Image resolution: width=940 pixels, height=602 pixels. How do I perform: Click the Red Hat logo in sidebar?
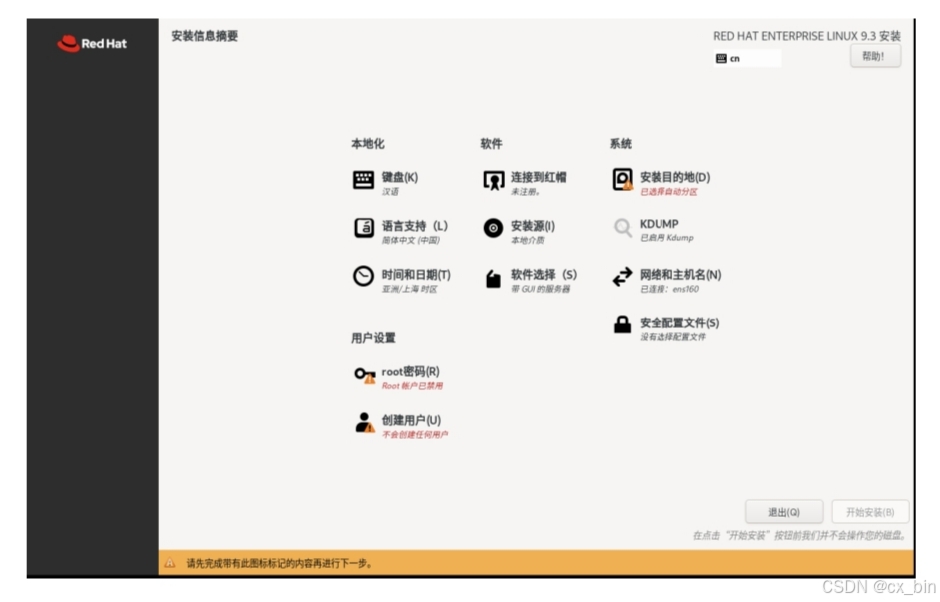tap(92, 43)
